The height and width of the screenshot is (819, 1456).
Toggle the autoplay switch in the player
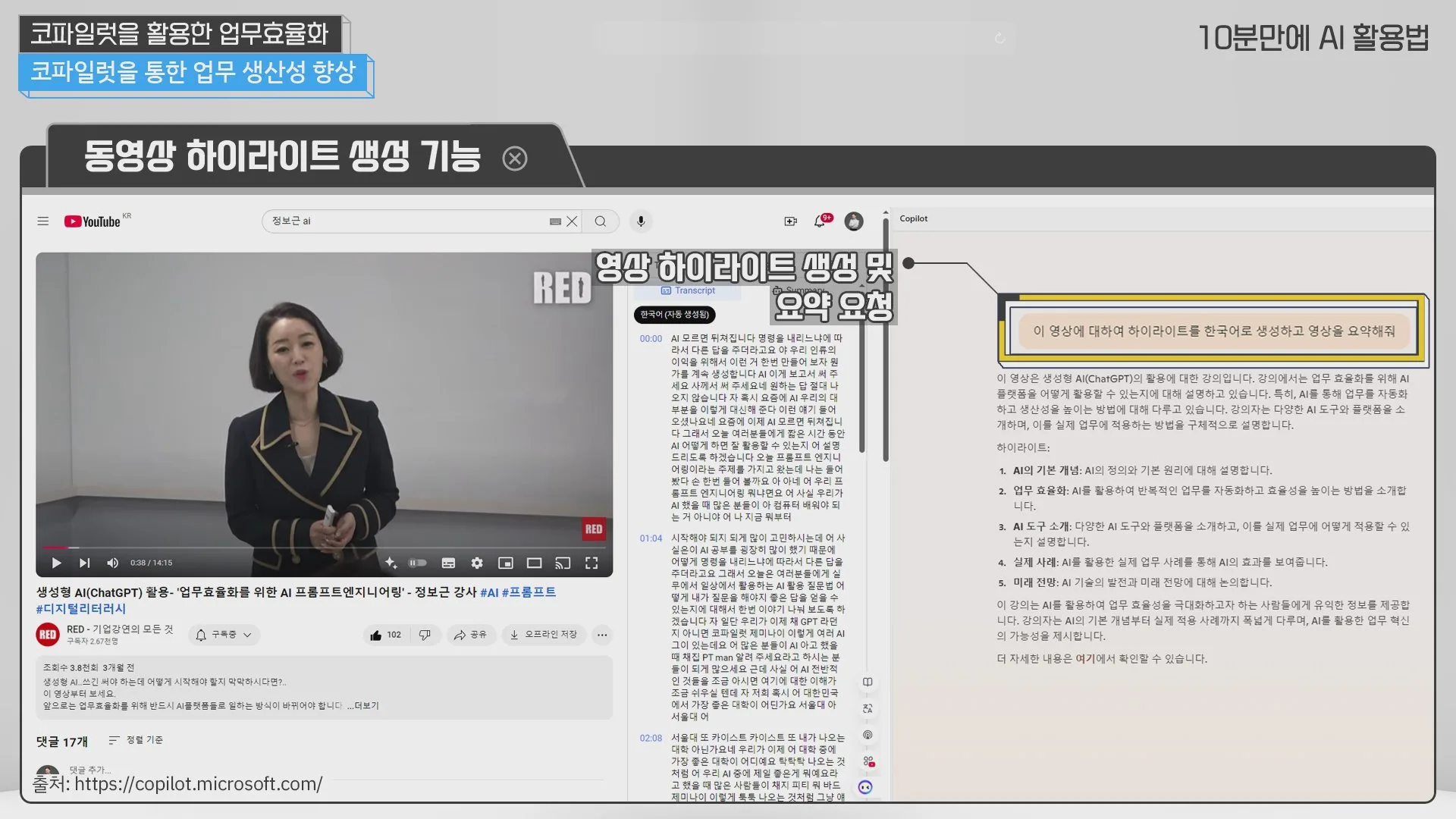pos(418,563)
